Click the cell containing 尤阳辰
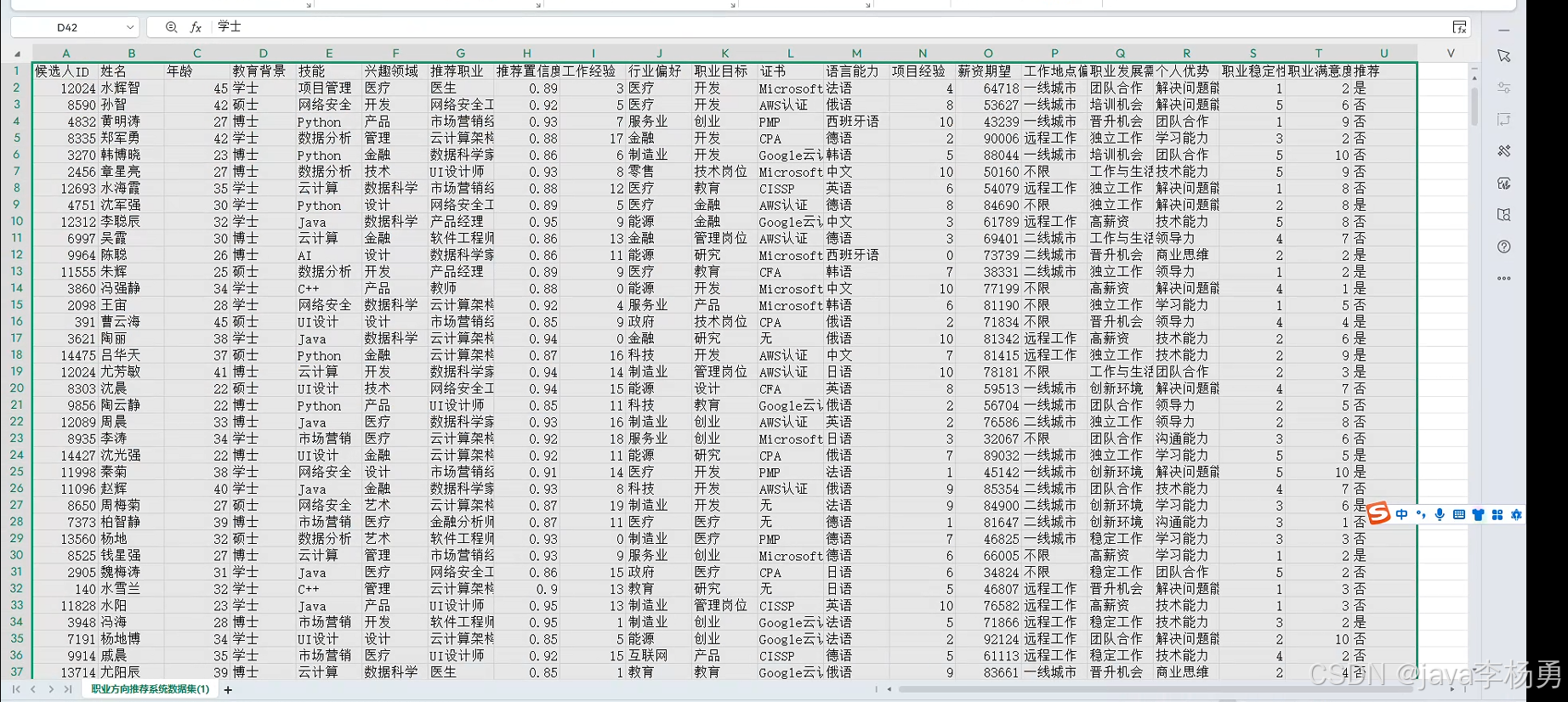This screenshot has height=702, width=1568. [x=131, y=671]
